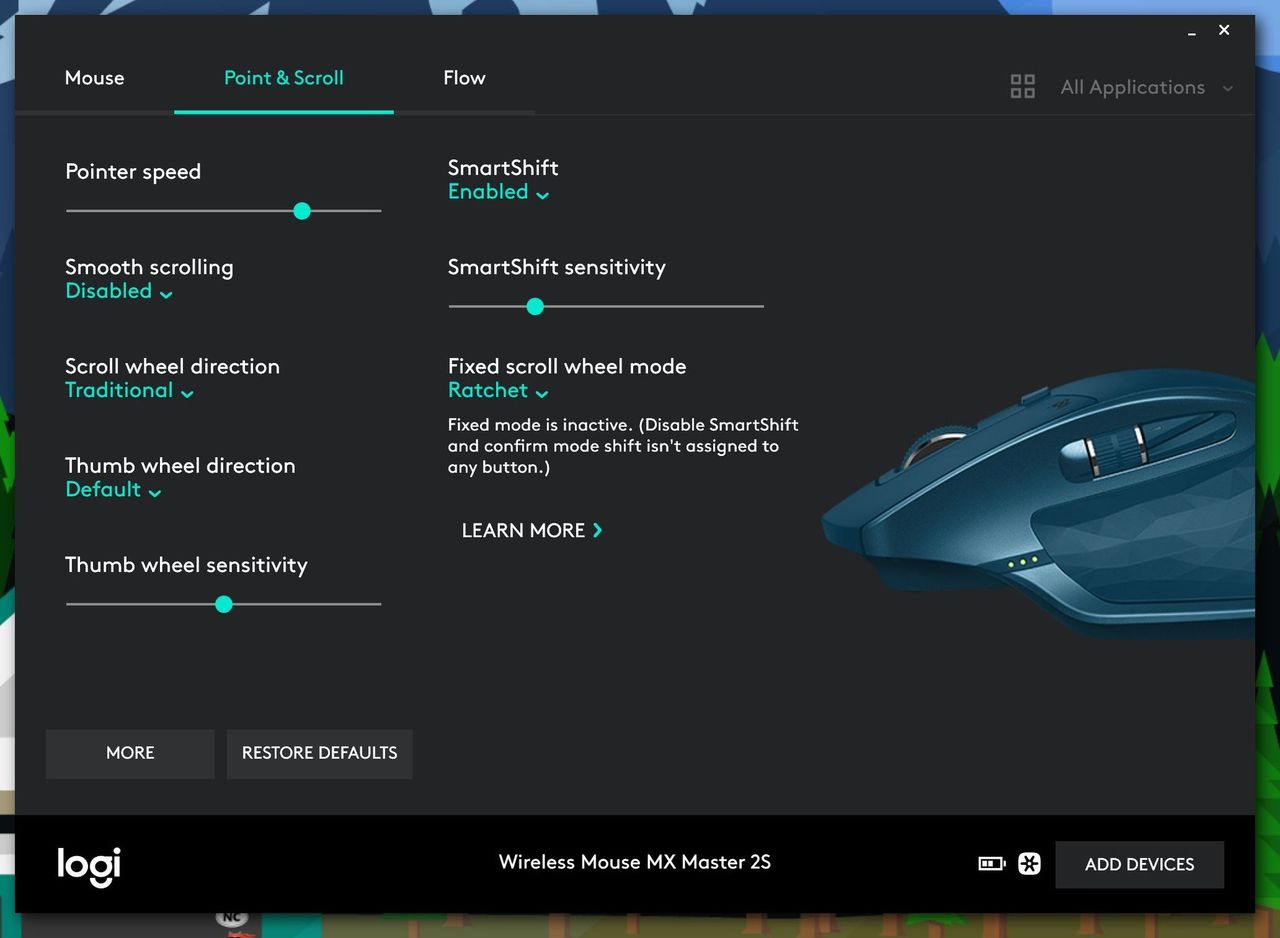Change Scroll wheel direction from Traditional
Screen dimensions: 1280x938
[x=130, y=391]
